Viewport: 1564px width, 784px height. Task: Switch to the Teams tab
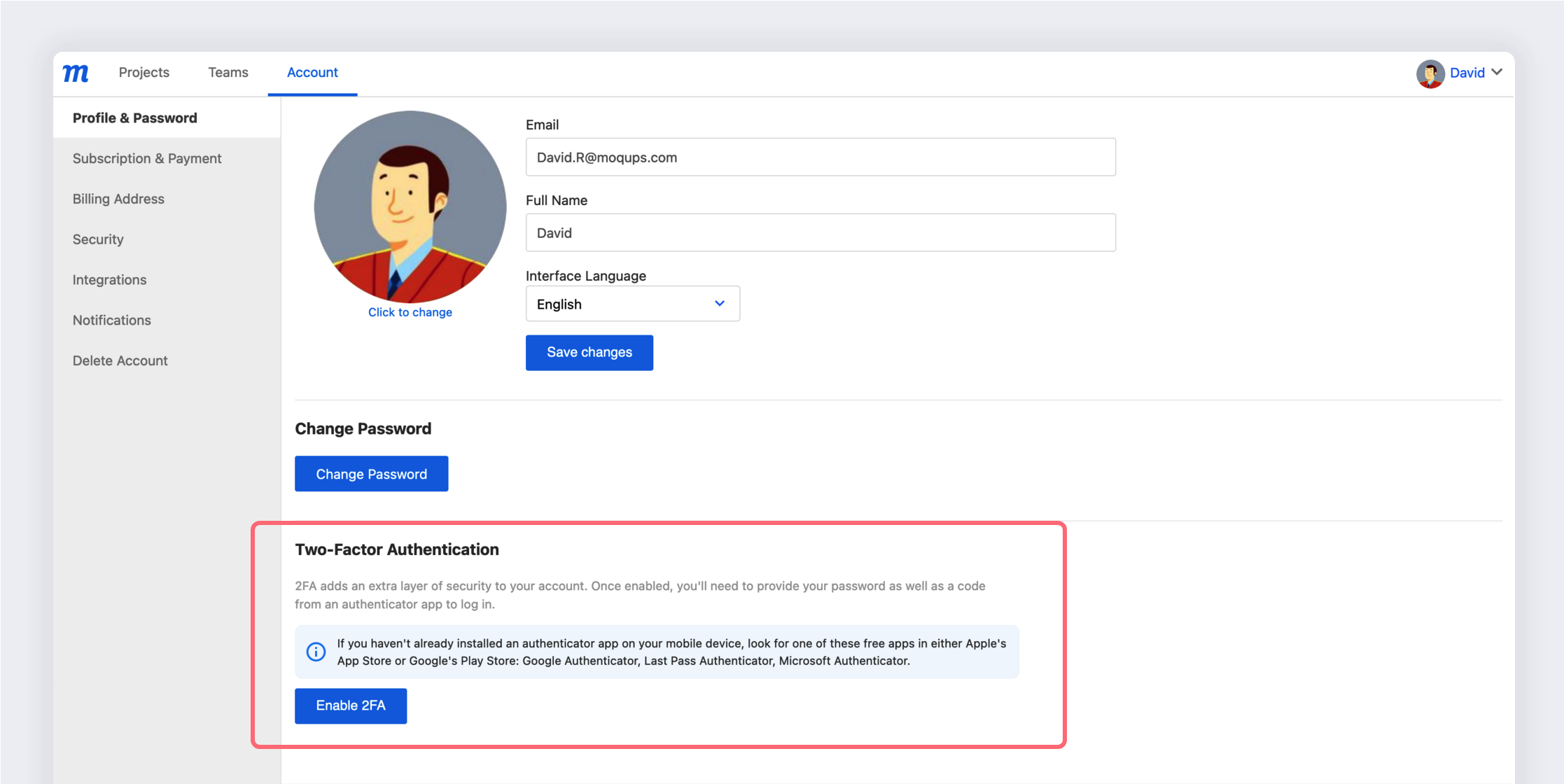(228, 72)
